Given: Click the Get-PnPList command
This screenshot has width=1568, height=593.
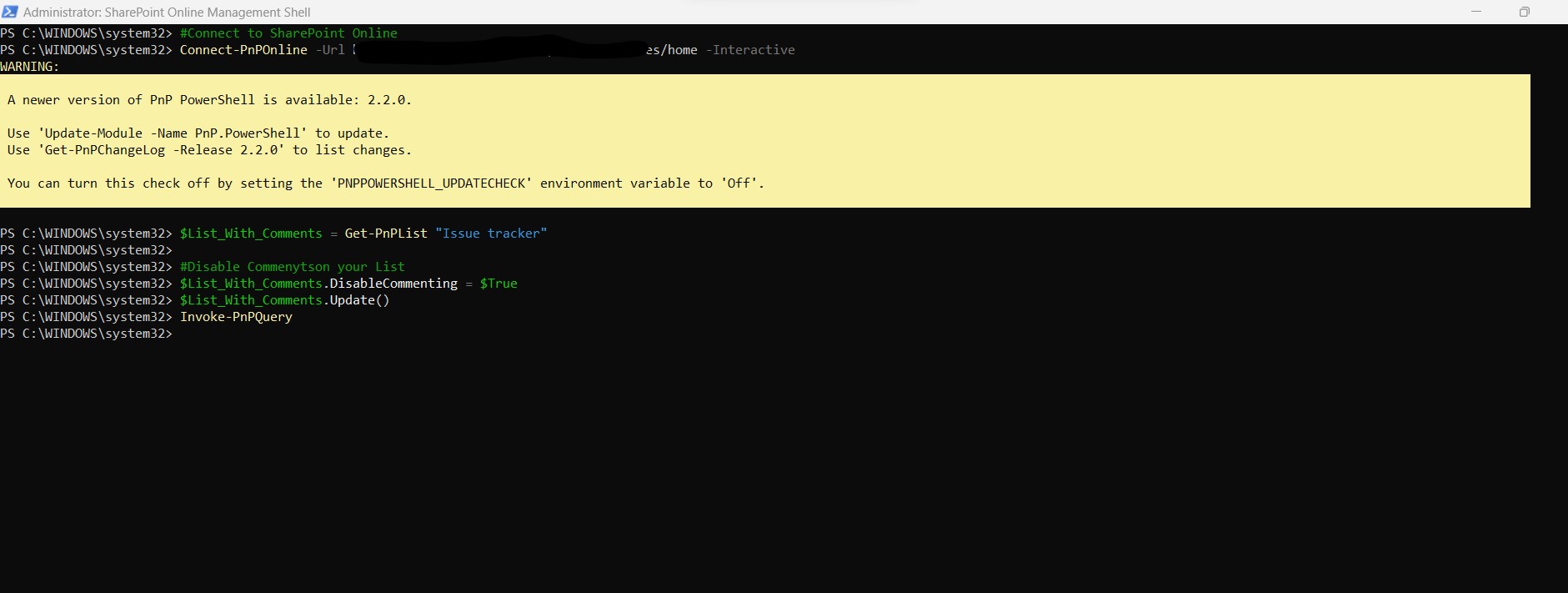Looking at the screenshot, I should (386, 234).
